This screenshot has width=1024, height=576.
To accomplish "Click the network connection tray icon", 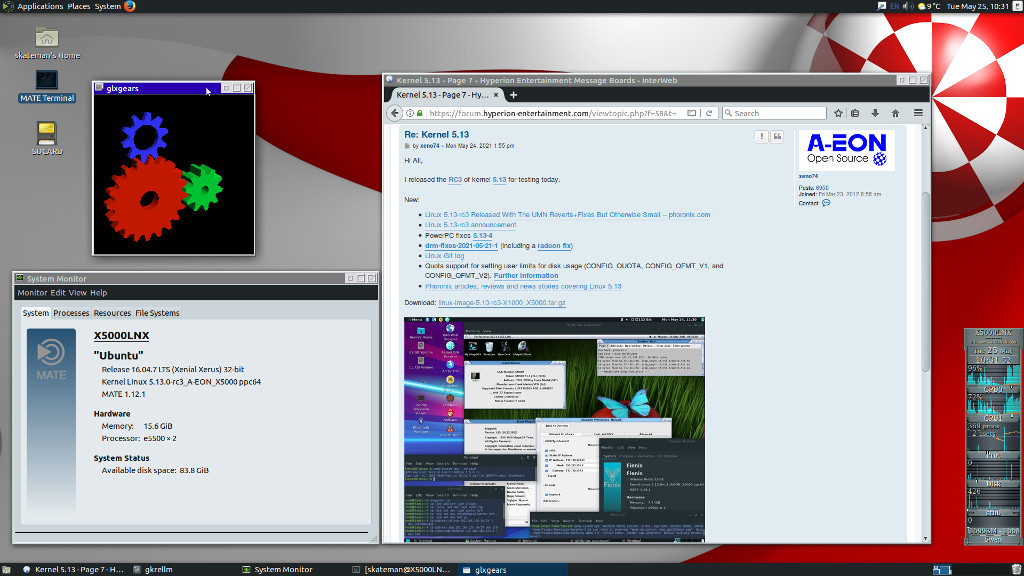I will coord(882,6).
